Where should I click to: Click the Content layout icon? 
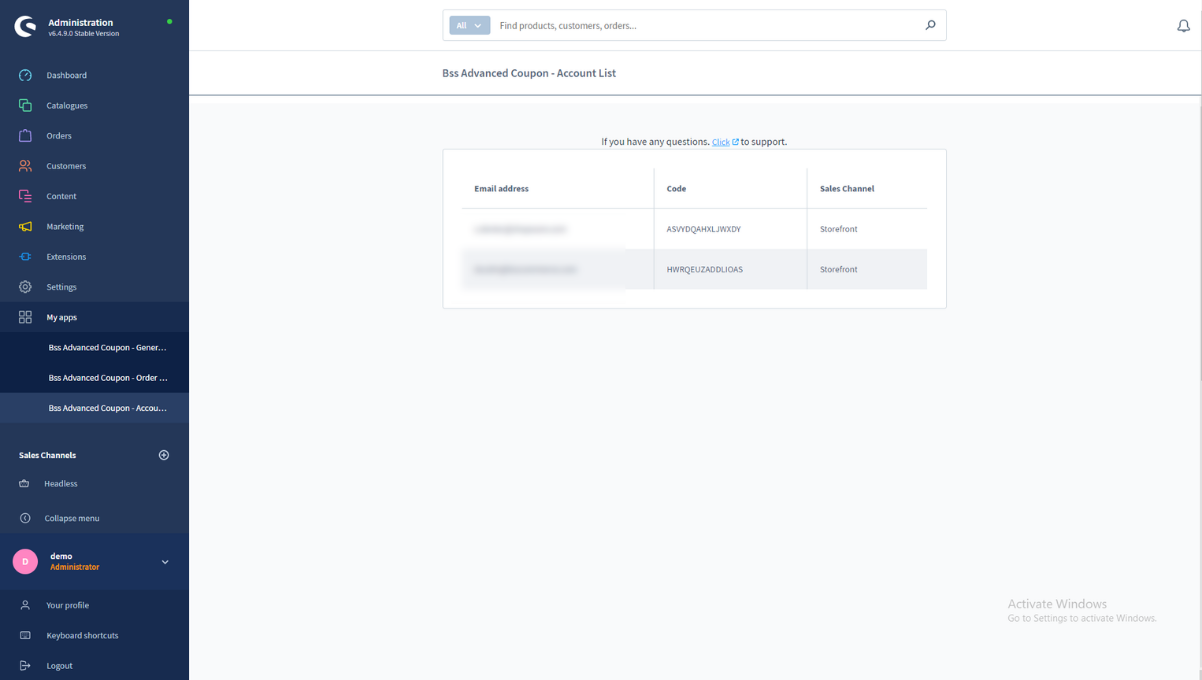pos(25,196)
